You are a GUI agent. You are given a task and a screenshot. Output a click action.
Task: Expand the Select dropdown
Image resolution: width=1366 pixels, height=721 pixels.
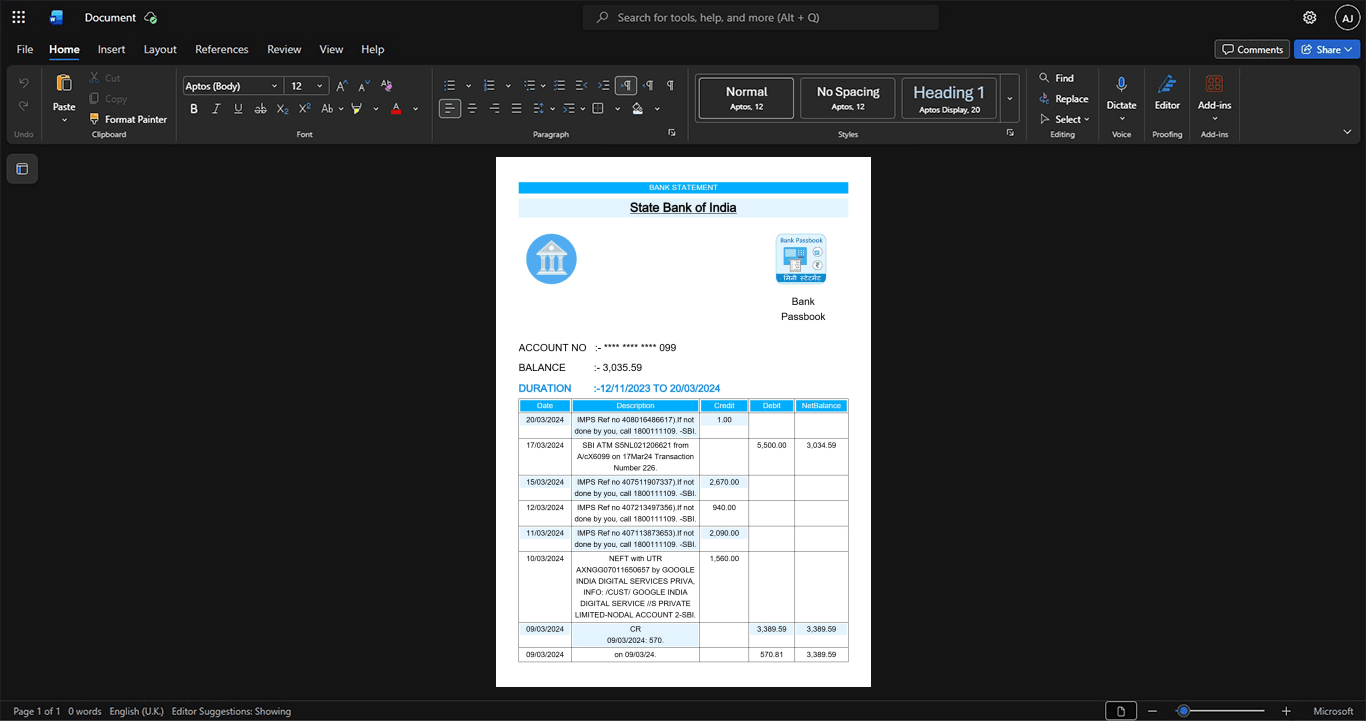point(1066,119)
